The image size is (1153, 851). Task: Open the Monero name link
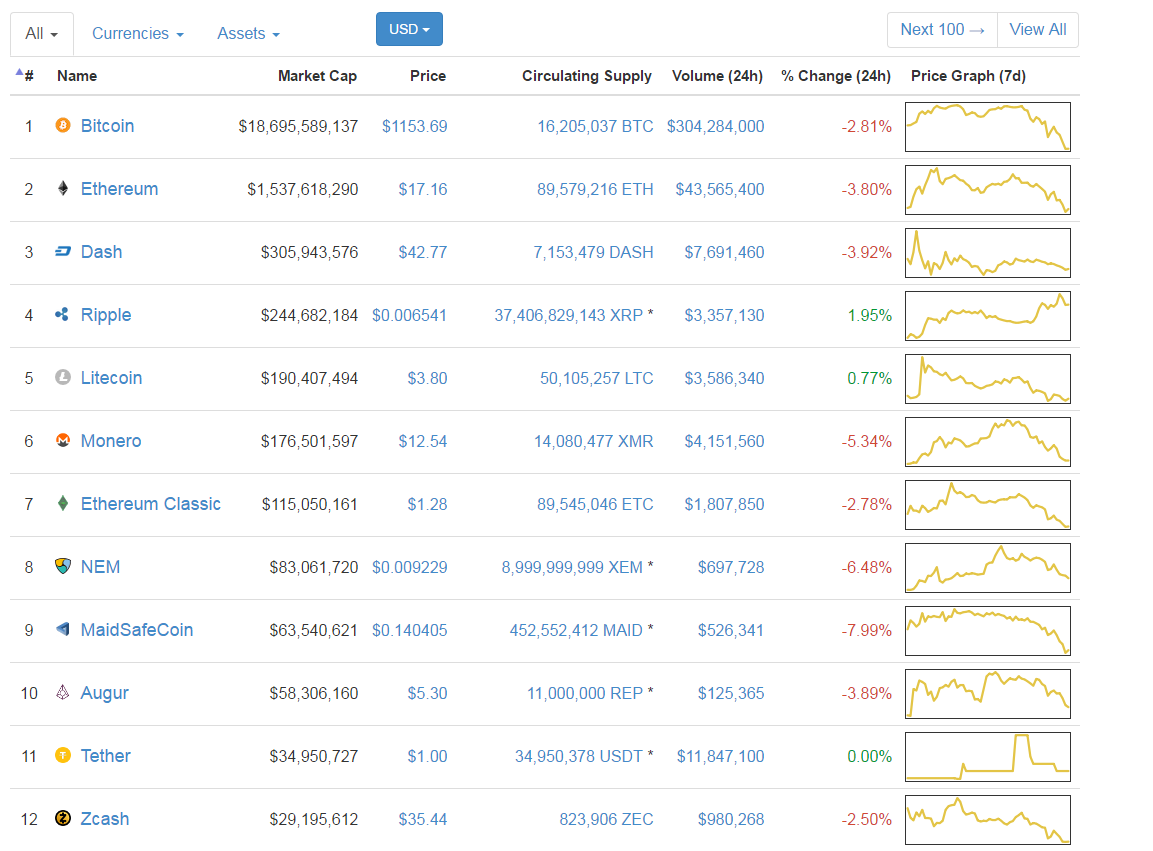(x=111, y=441)
